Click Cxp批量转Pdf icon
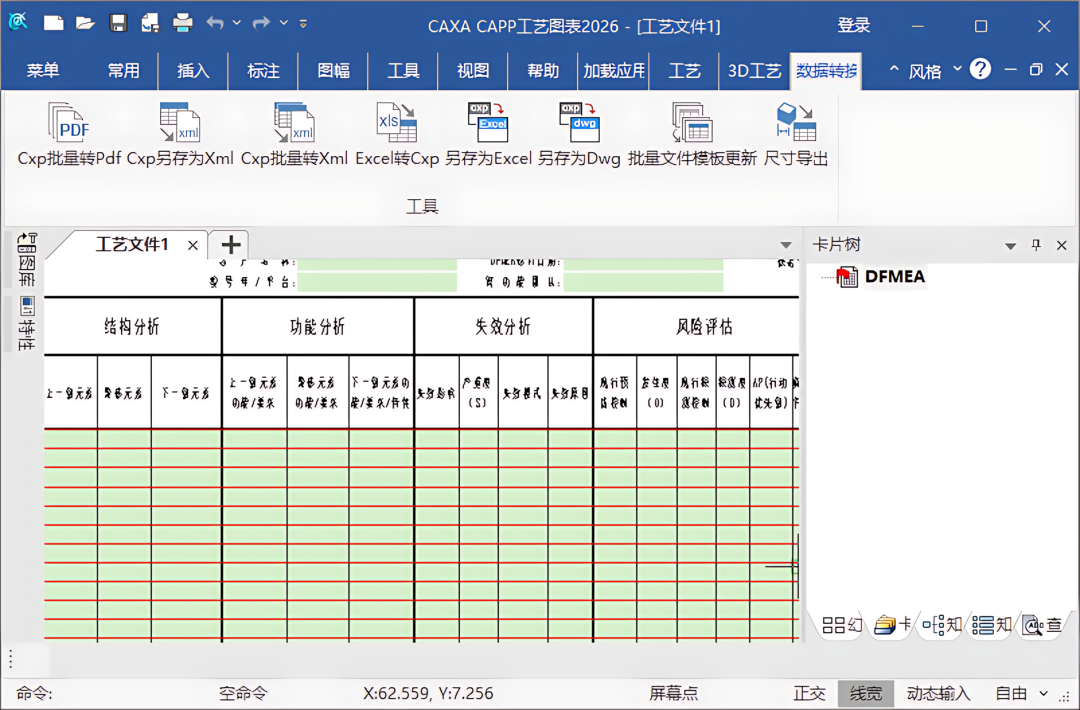 (70, 123)
